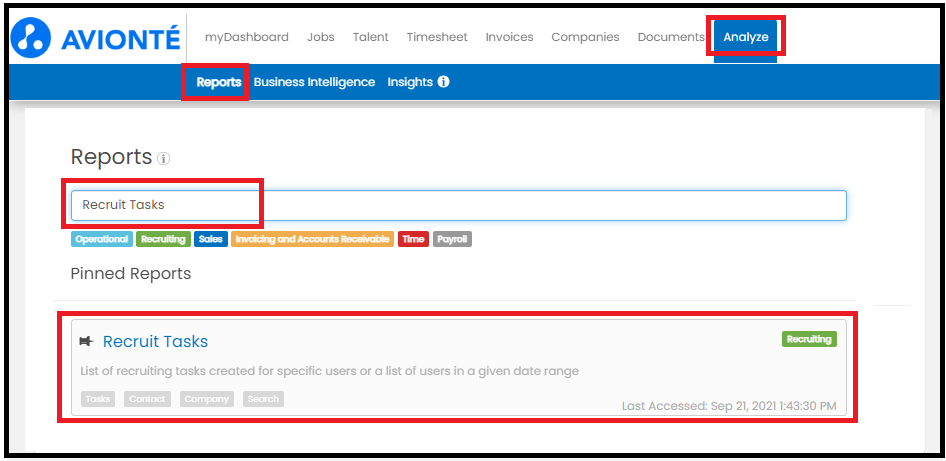Viewport: 946px width, 461px height.
Task: Click the Search keyword tag on the report
Action: point(263,399)
